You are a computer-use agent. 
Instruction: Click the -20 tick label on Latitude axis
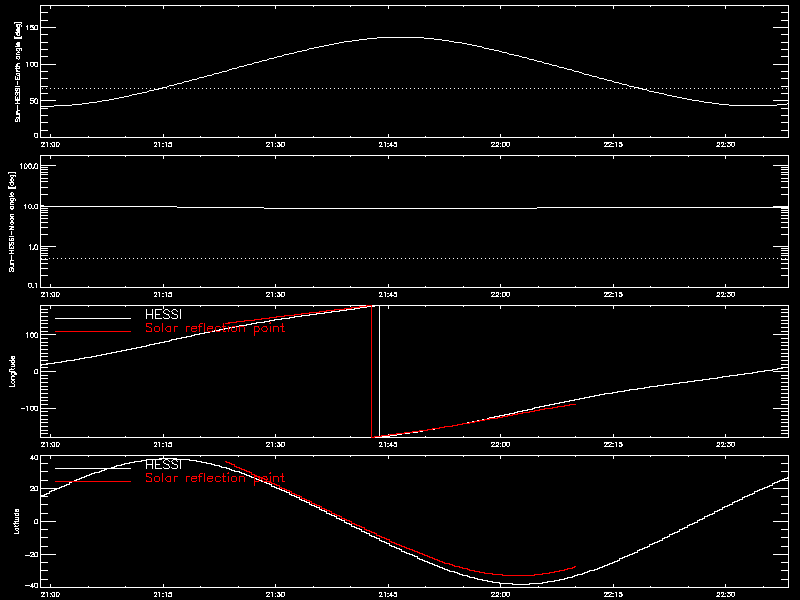click(33, 555)
